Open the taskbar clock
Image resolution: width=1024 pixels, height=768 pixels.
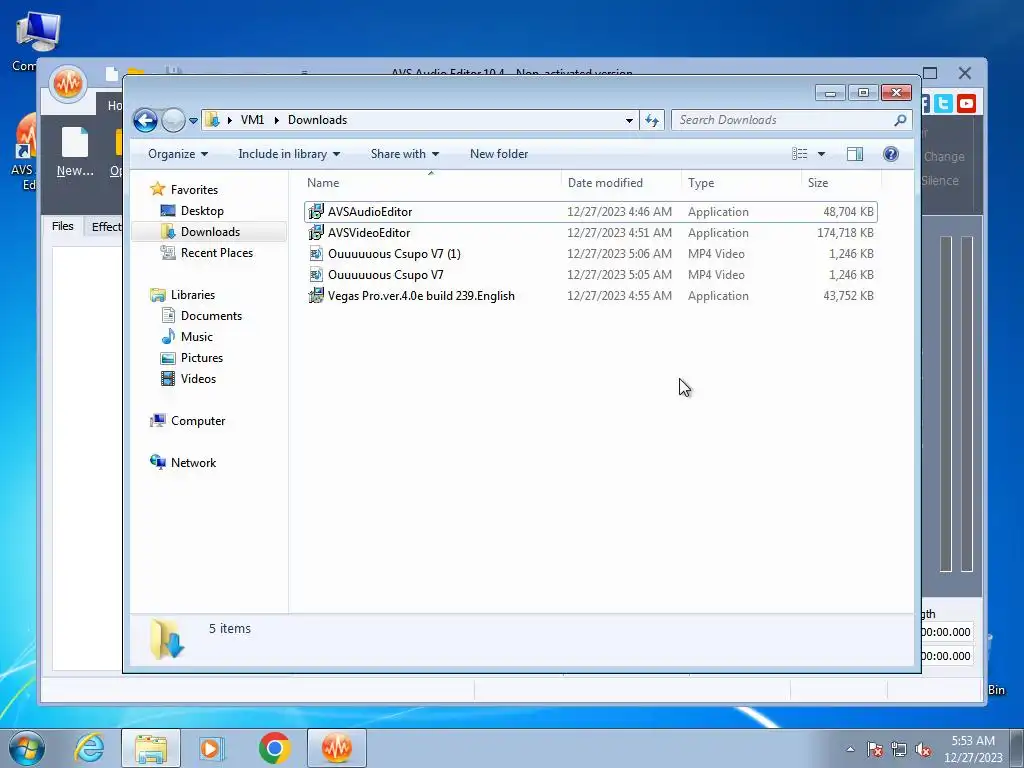(x=973, y=749)
